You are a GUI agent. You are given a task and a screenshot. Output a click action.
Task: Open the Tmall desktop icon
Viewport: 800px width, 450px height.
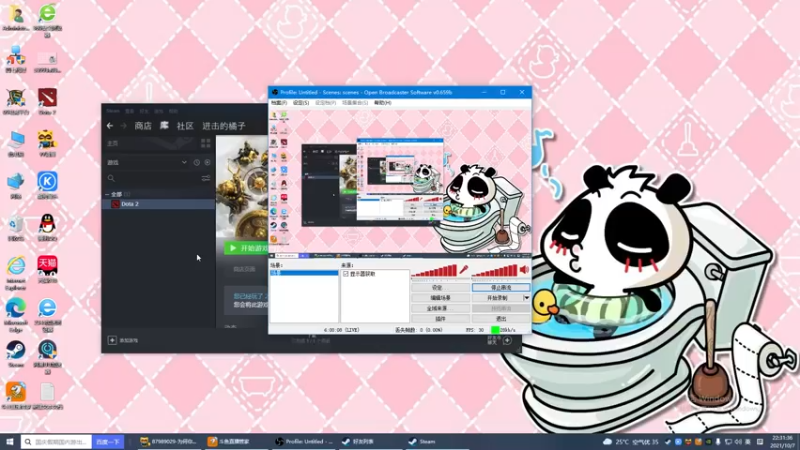click(47, 269)
